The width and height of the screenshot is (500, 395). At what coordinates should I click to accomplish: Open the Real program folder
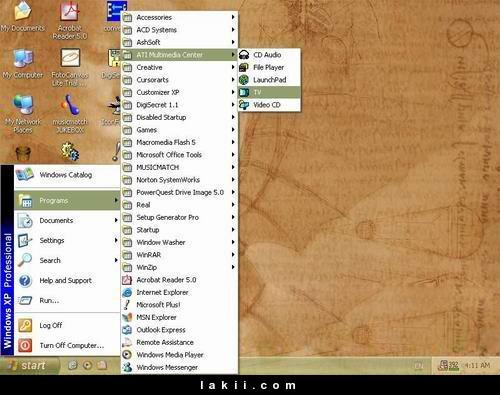(x=179, y=205)
